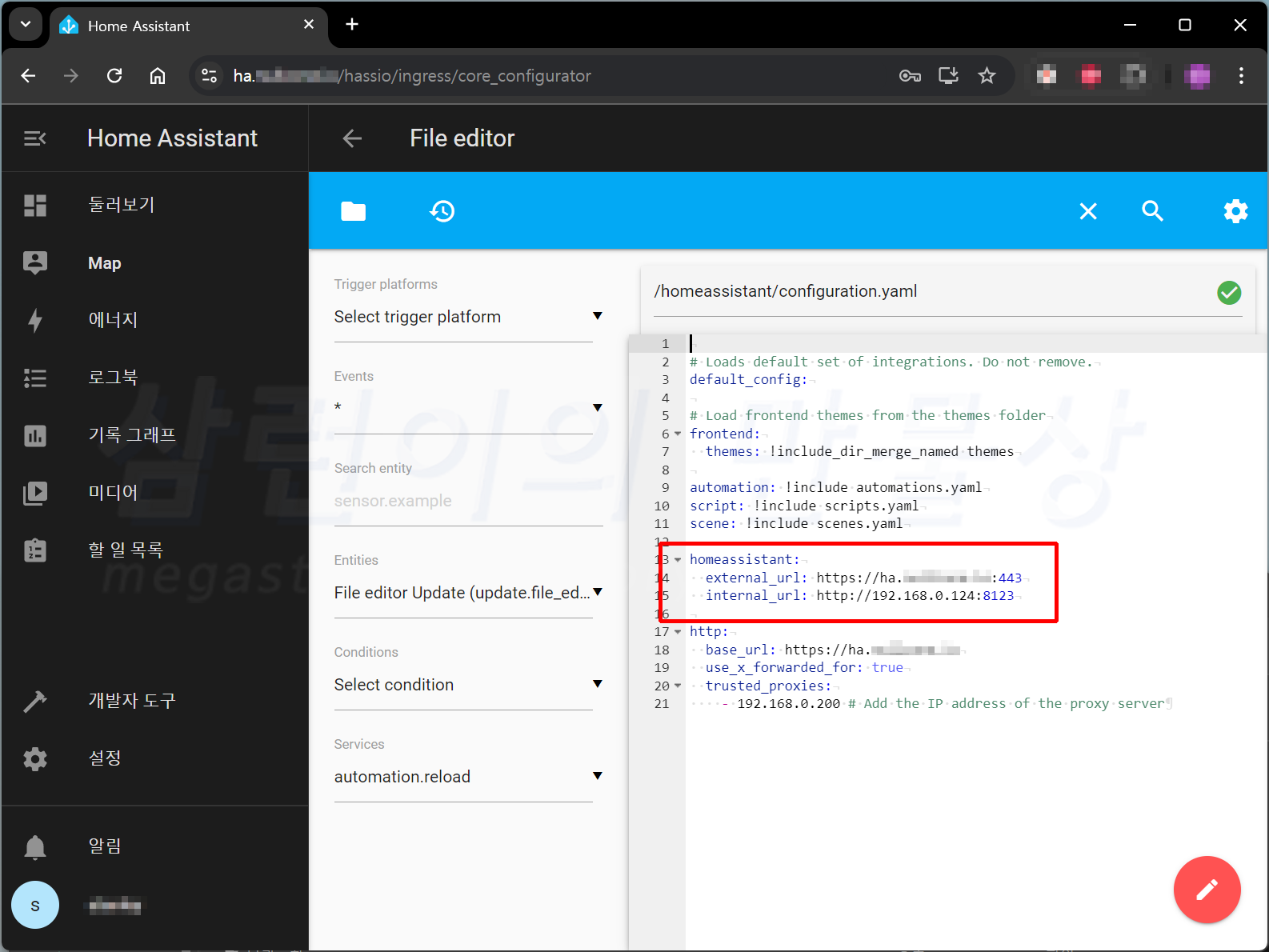
Task: Open the Events dropdown
Action: [468, 408]
